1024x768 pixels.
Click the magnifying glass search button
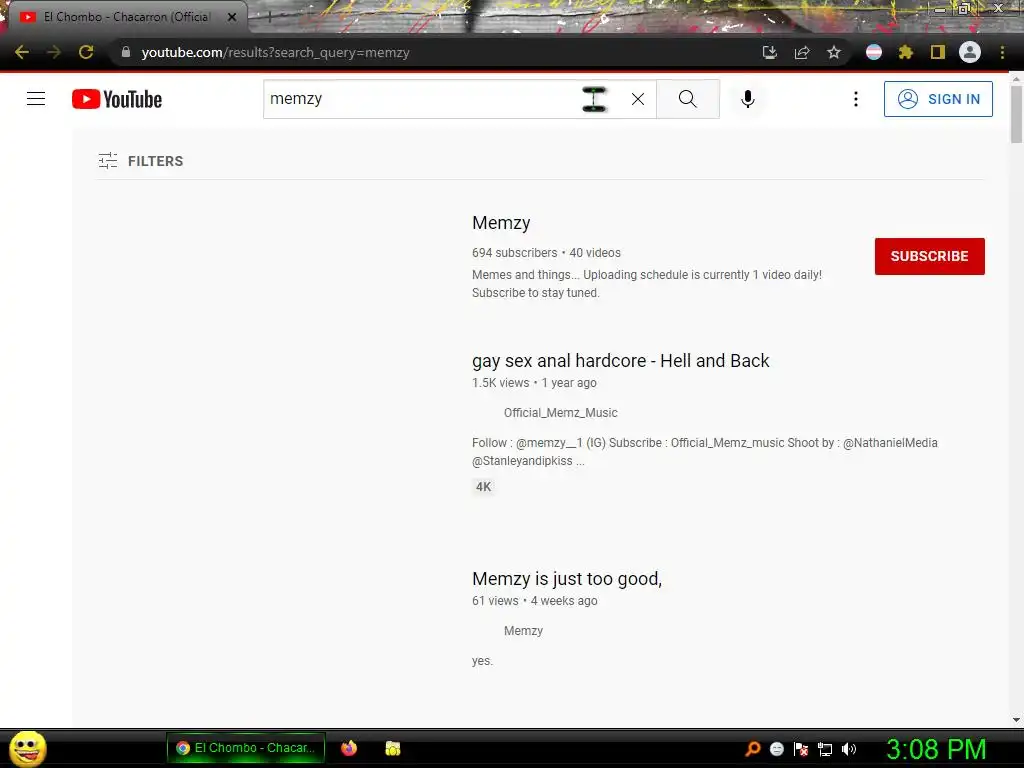pos(688,99)
